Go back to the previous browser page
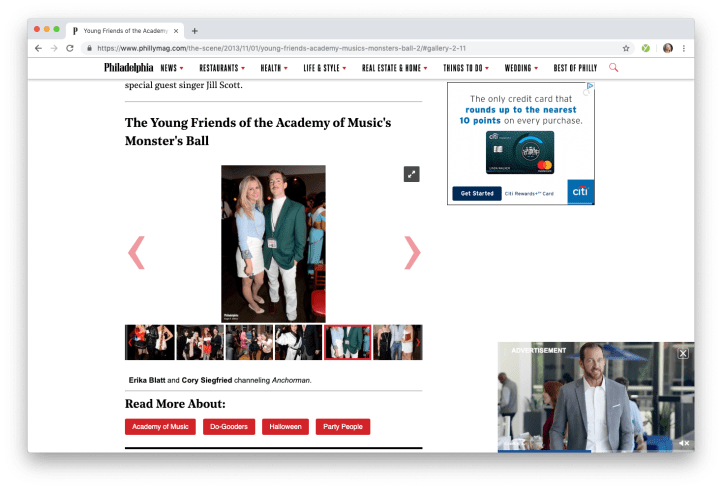Viewport: 722px width, 489px height. pyautogui.click(x=38, y=48)
